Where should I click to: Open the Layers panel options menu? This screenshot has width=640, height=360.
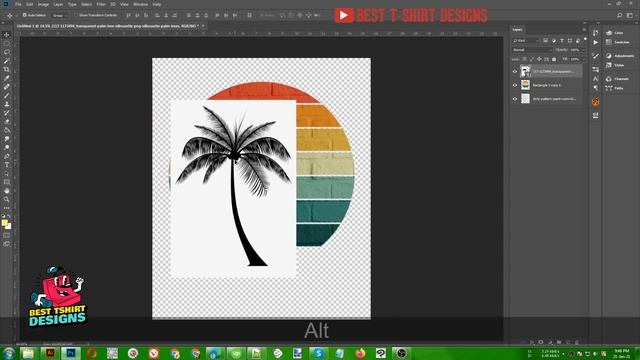point(584,29)
